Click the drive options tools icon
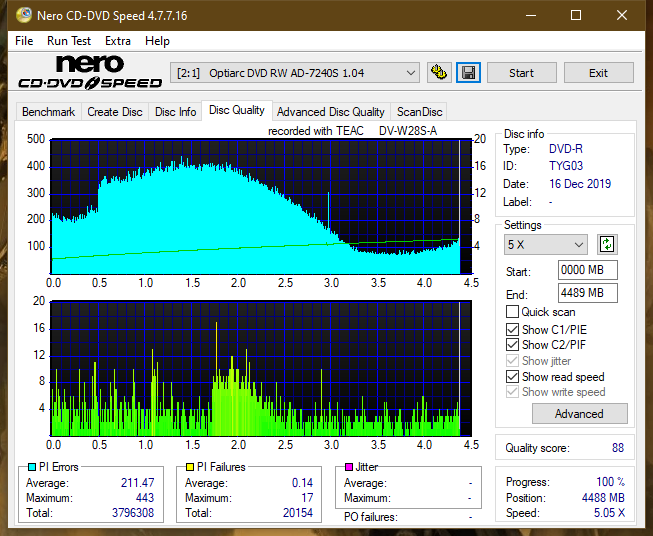Screen dimensions: 653x536 439,73
